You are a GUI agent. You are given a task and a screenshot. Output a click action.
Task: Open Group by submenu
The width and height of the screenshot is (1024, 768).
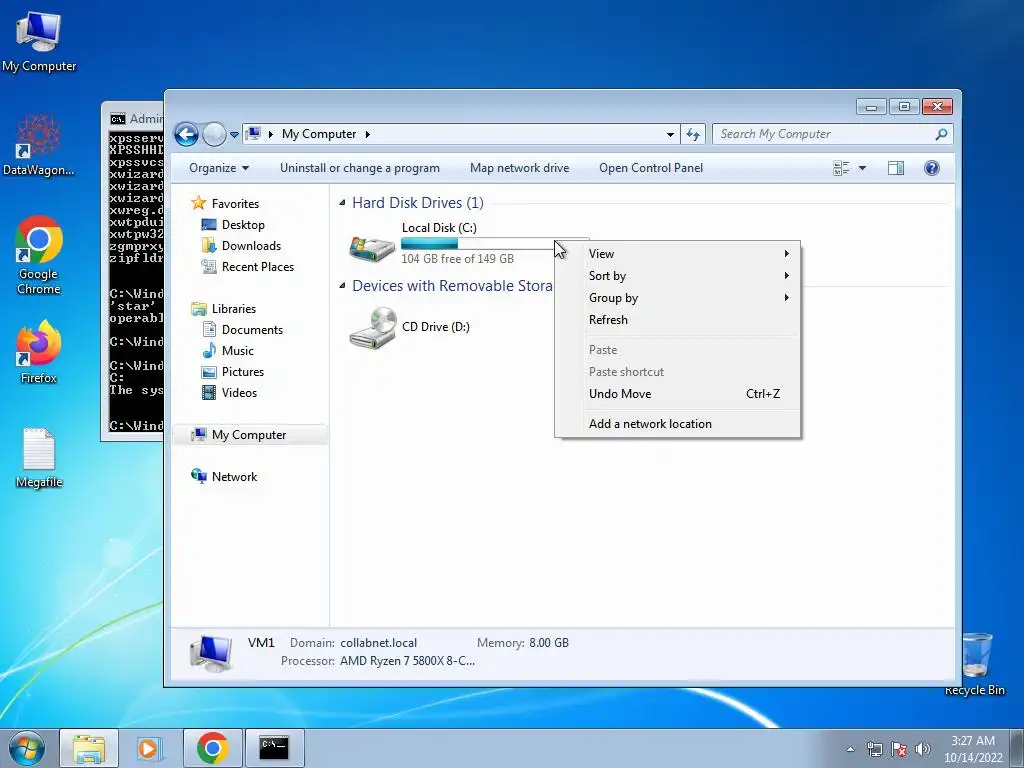[x=678, y=298]
